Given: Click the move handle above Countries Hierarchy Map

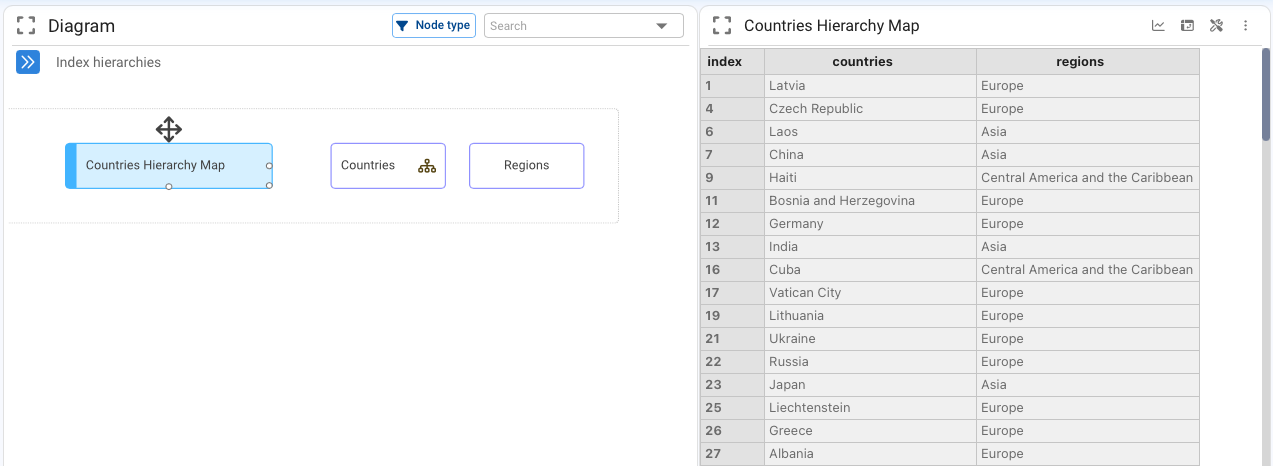Looking at the screenshot, I should [x=168, y=129].
